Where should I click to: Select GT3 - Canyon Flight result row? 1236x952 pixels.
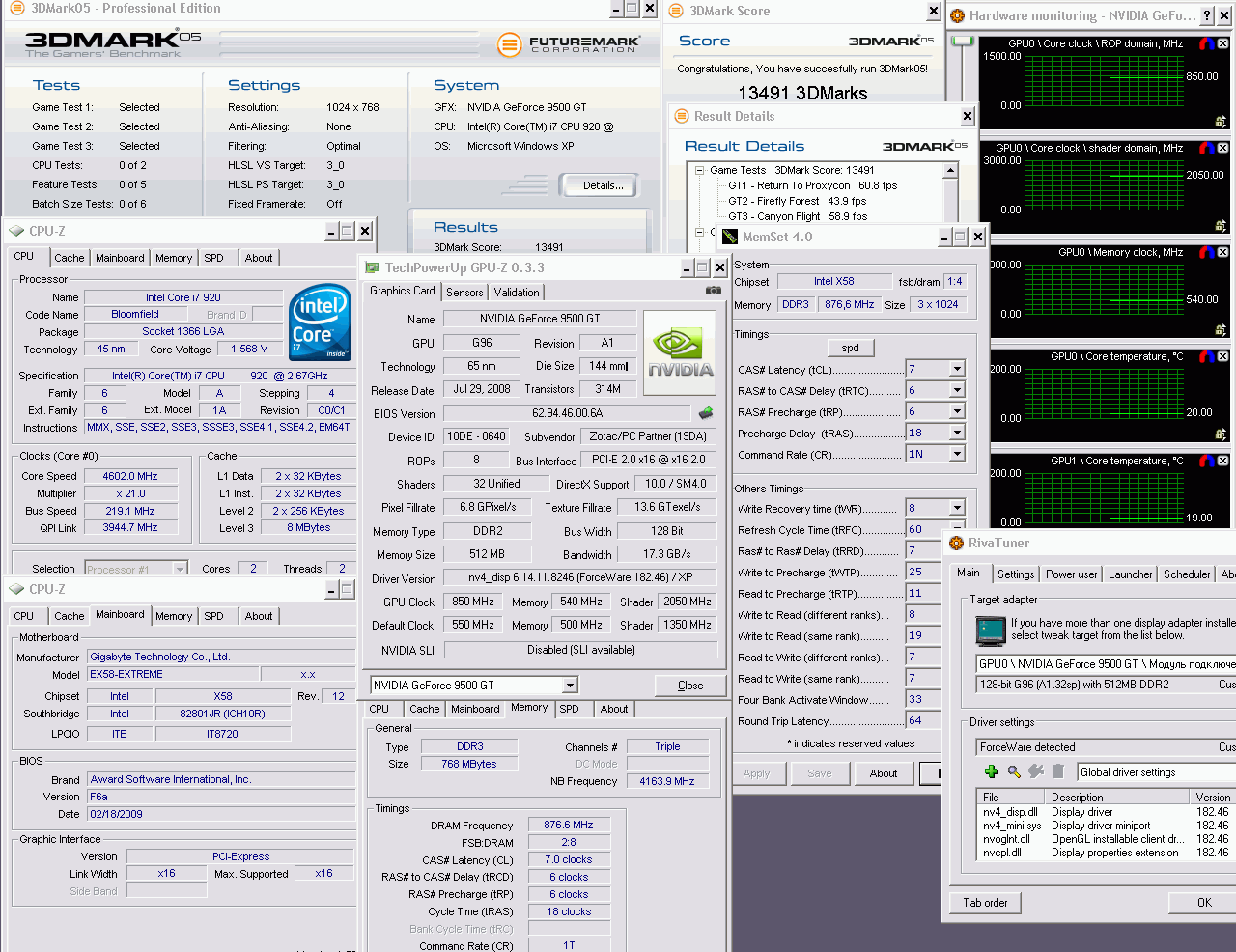pos(798,216)
